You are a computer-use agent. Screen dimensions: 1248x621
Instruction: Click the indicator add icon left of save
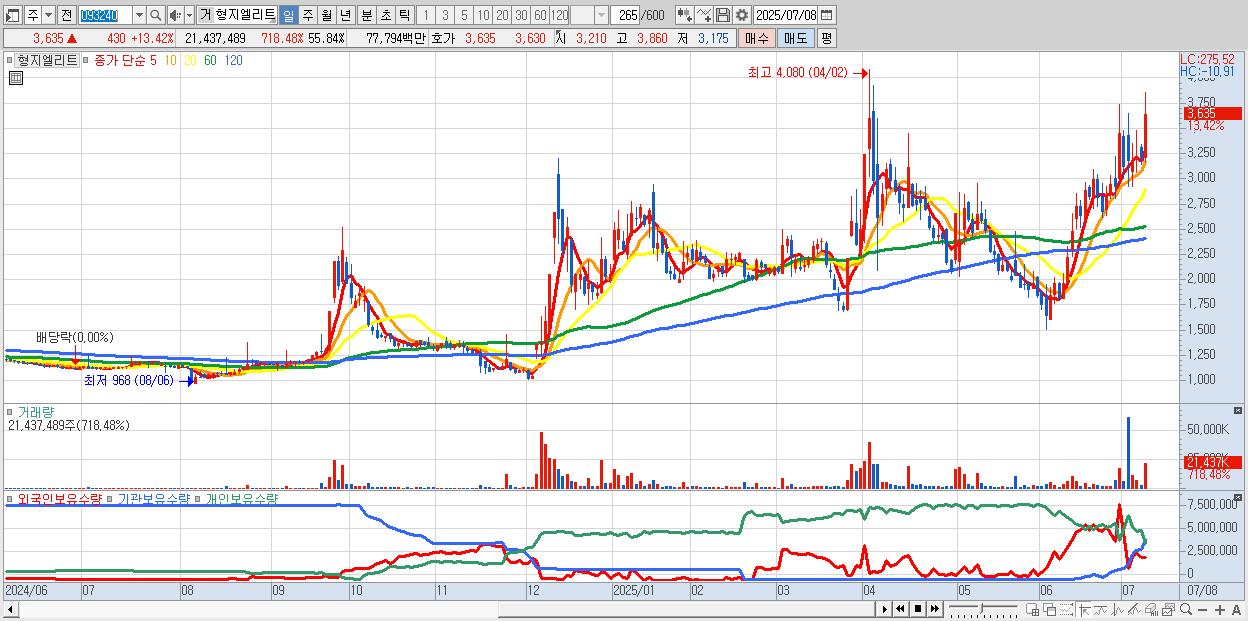(684, 15)
